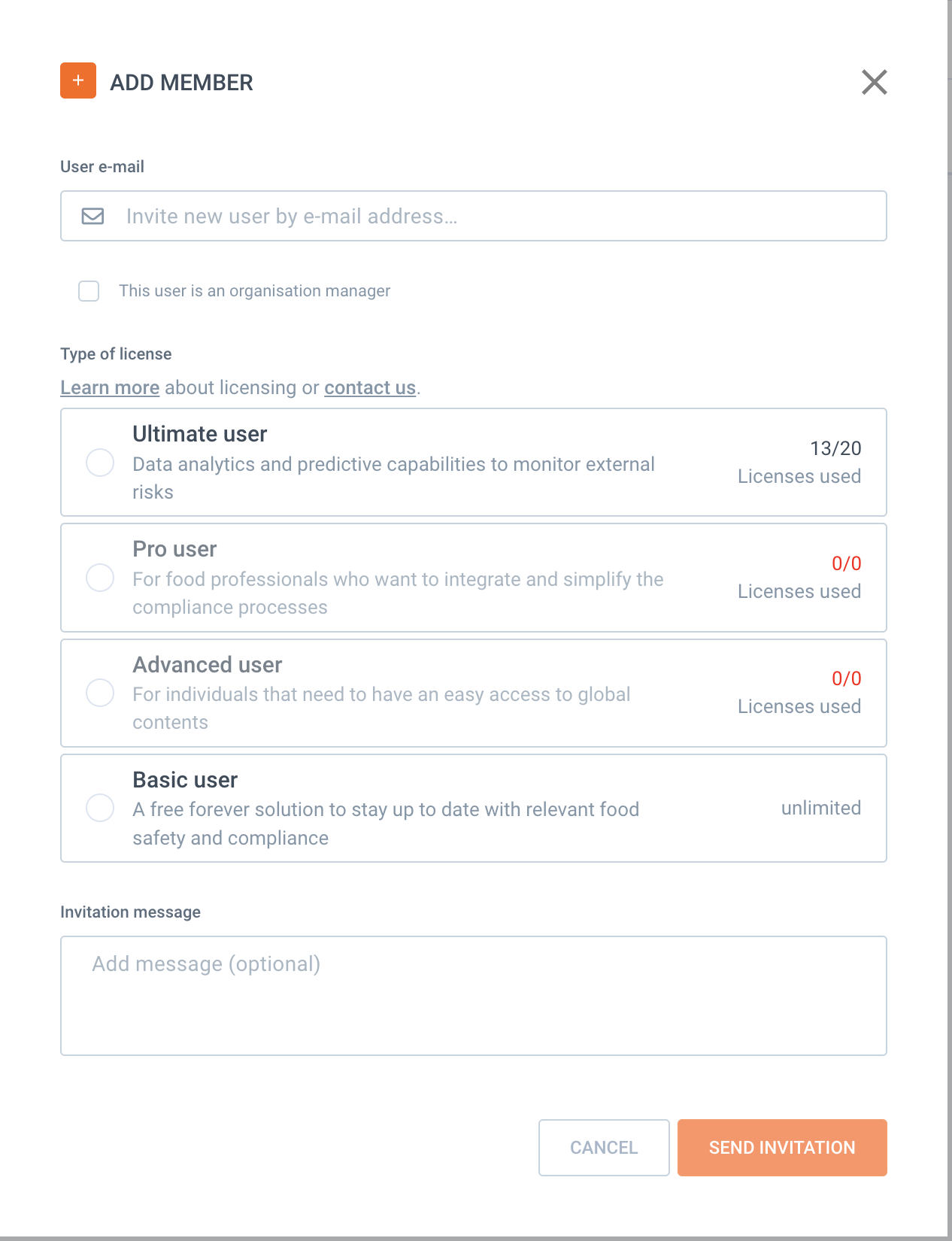
Task: Click the "Type of license" heading
Action: pos(116,354)
